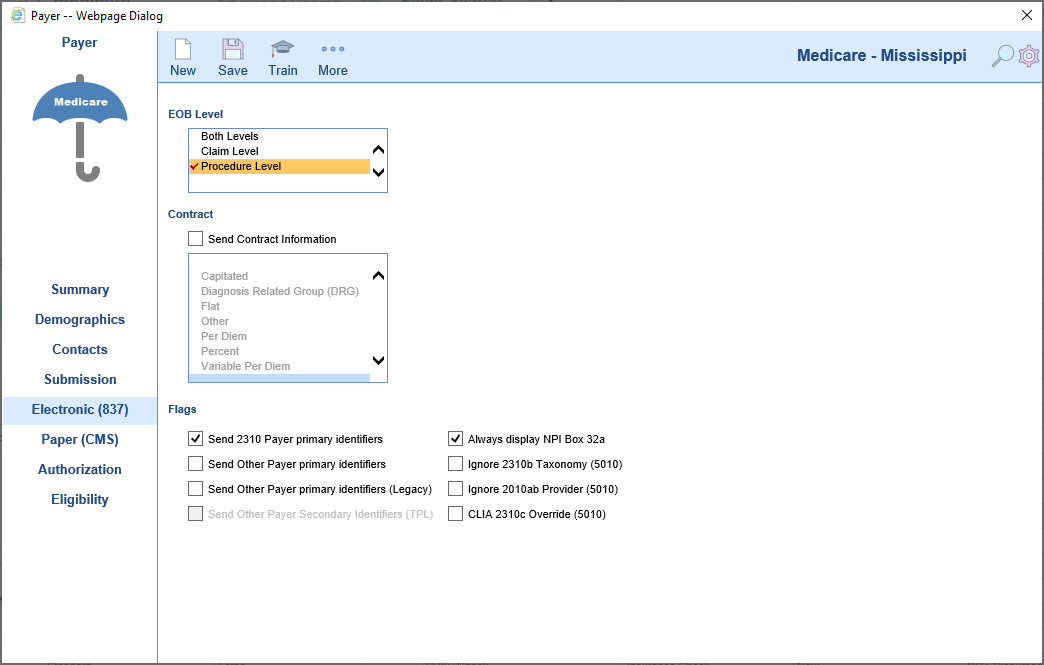Click the EOB Level list down arrow
The height and width of the screenshot is (665, 1044).
378,172
